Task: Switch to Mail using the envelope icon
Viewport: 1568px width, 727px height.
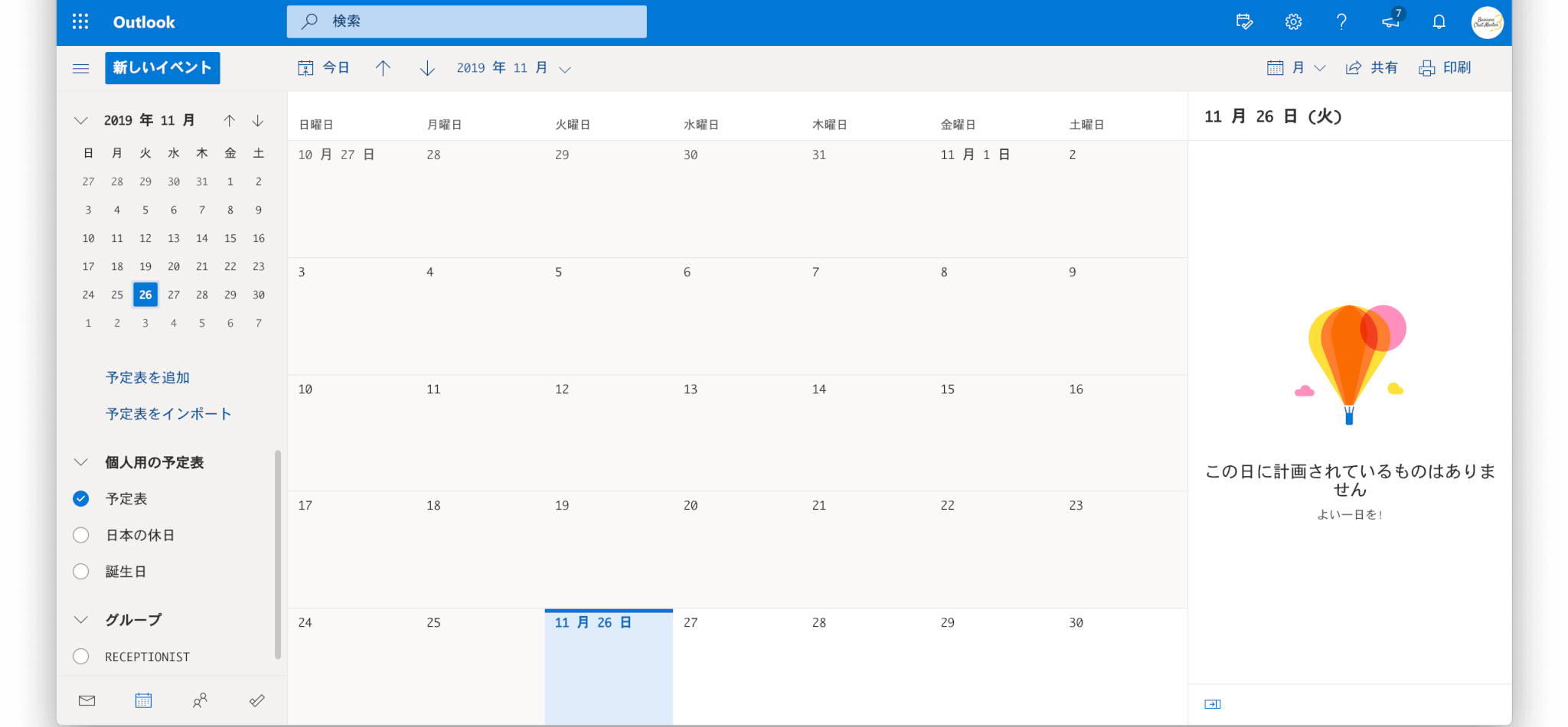Action: pyautogui.click(x=87, y=700)
